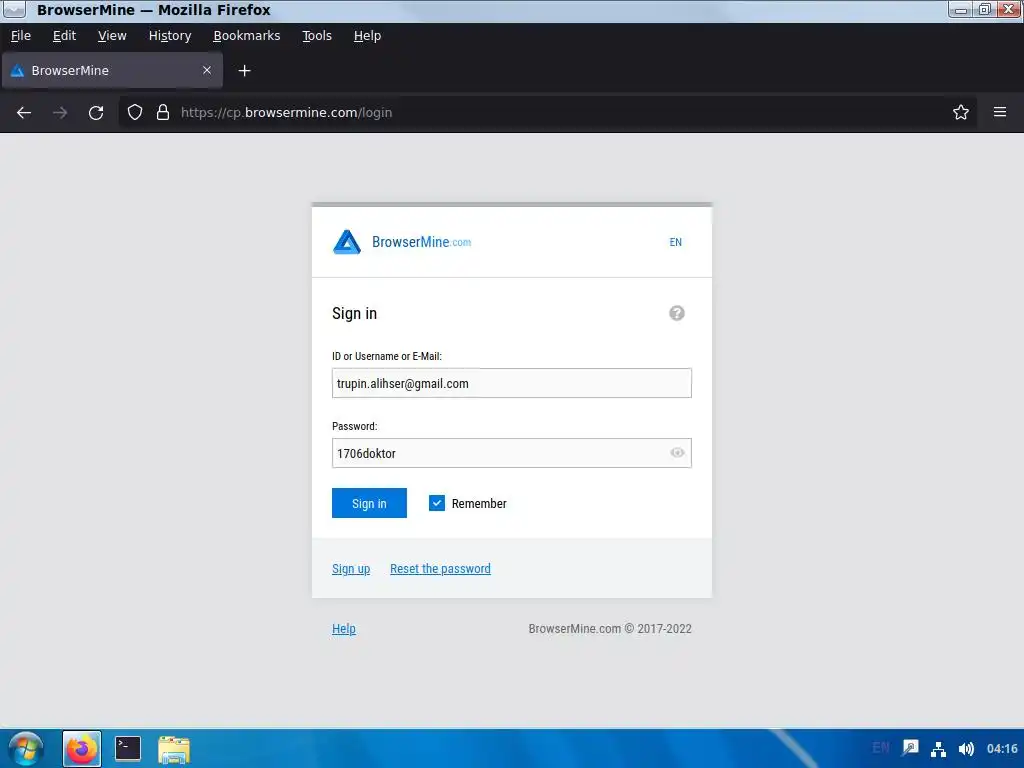Toggle the Remember checkbox
Screen dimensions: 1024x768
click(x=437, y=503)
